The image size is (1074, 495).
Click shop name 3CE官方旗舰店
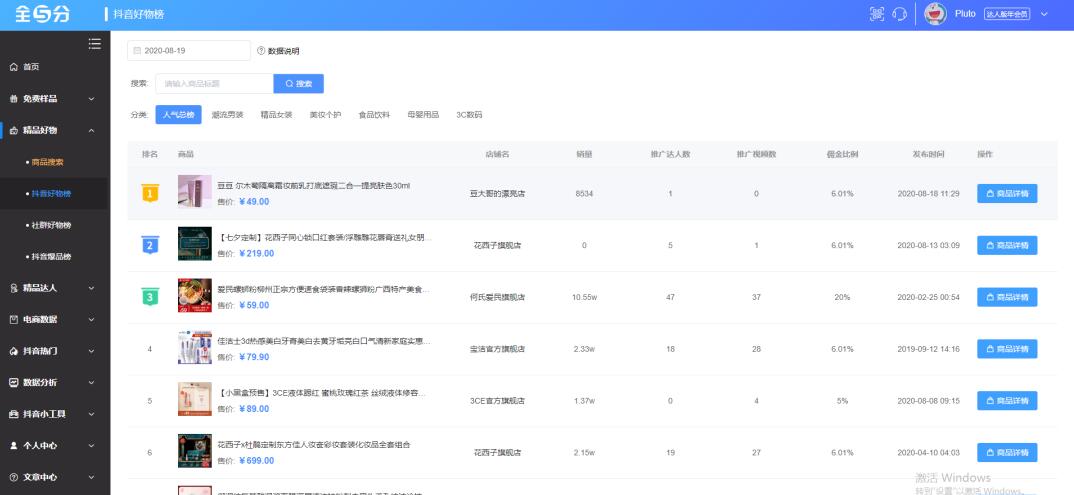point(497,401)
